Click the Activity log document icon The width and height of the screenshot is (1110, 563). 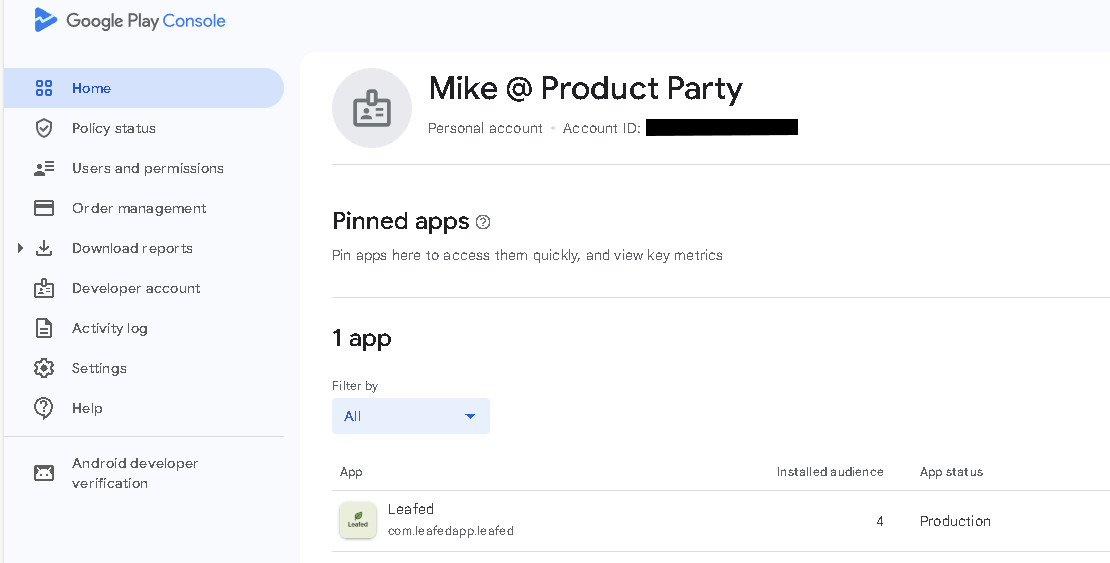(44, 328)
